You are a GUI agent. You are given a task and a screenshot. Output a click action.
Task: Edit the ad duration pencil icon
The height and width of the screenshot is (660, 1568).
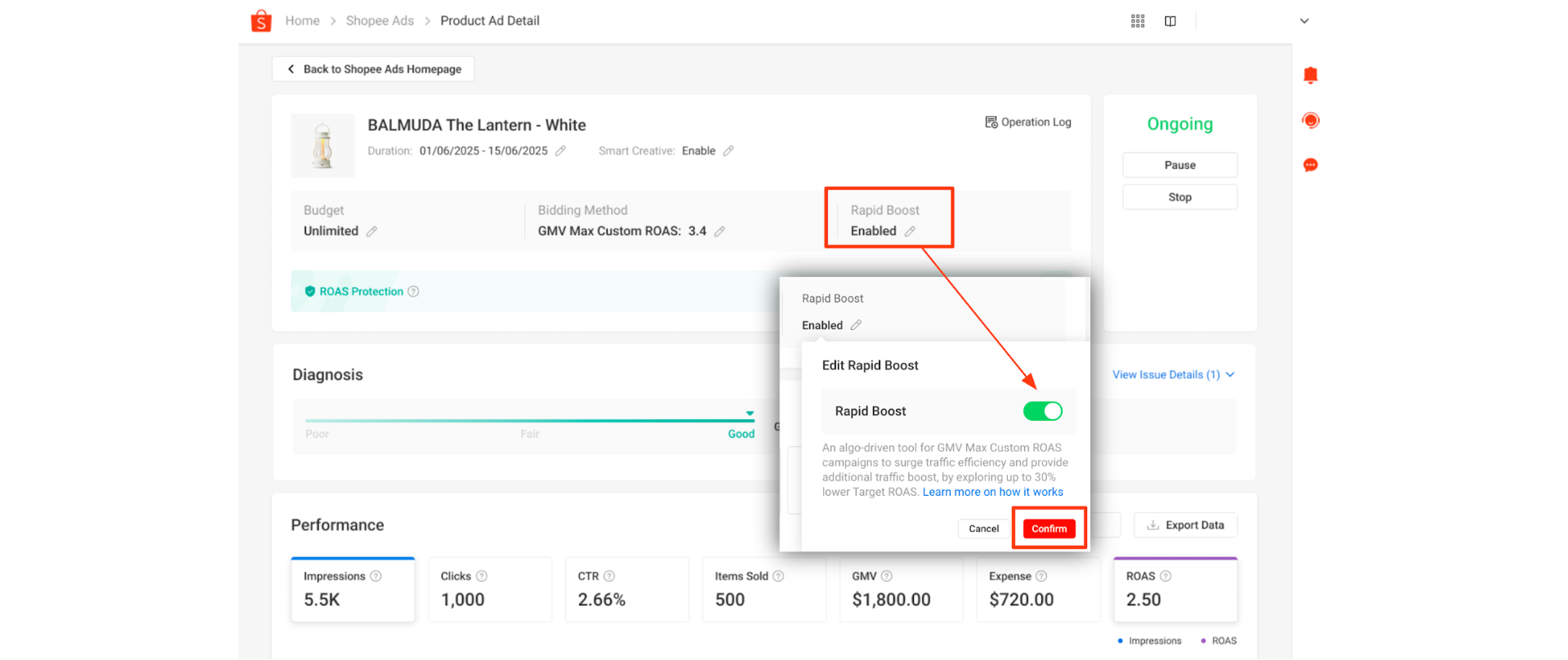(560, 151)
